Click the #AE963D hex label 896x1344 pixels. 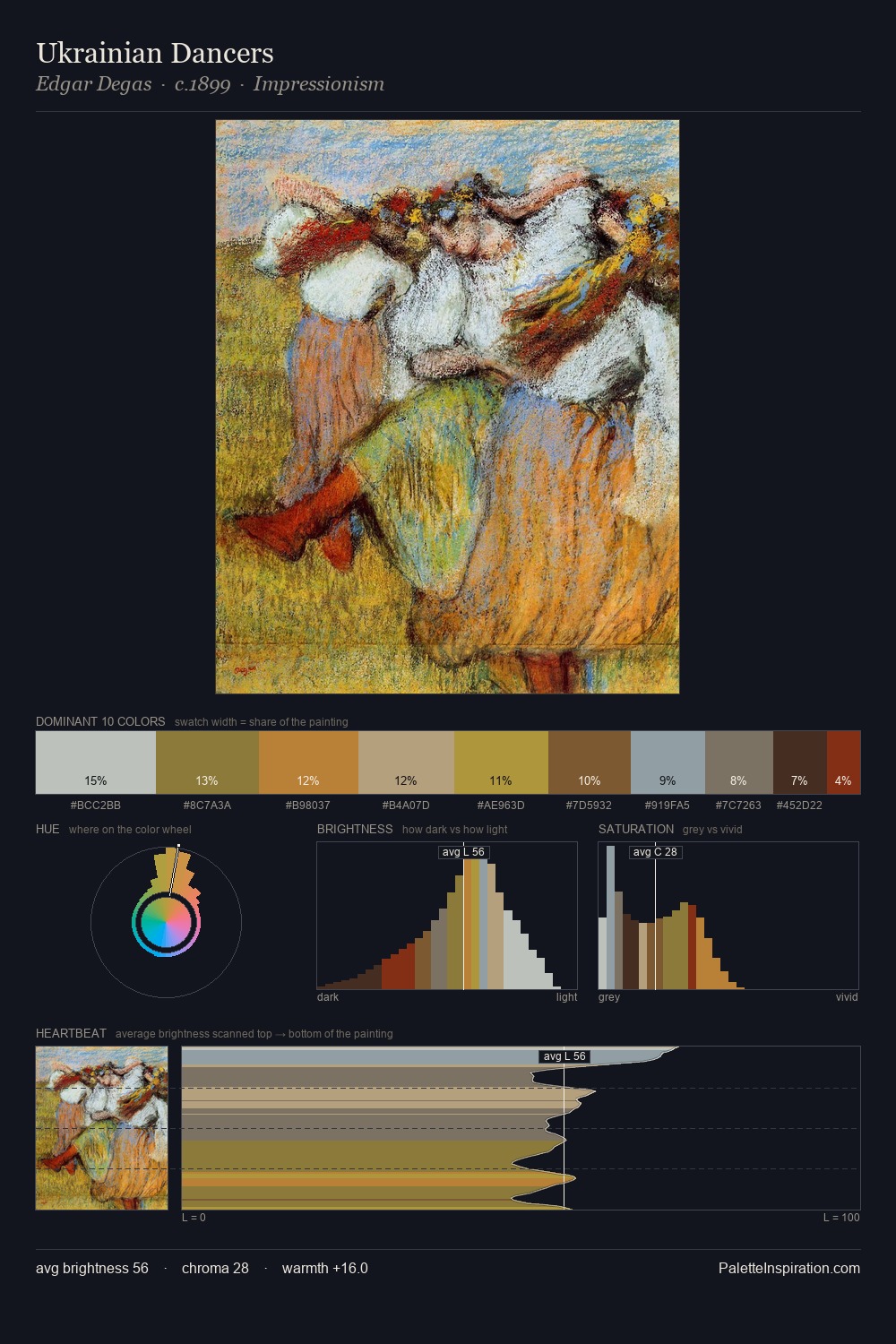click(501, 806)
